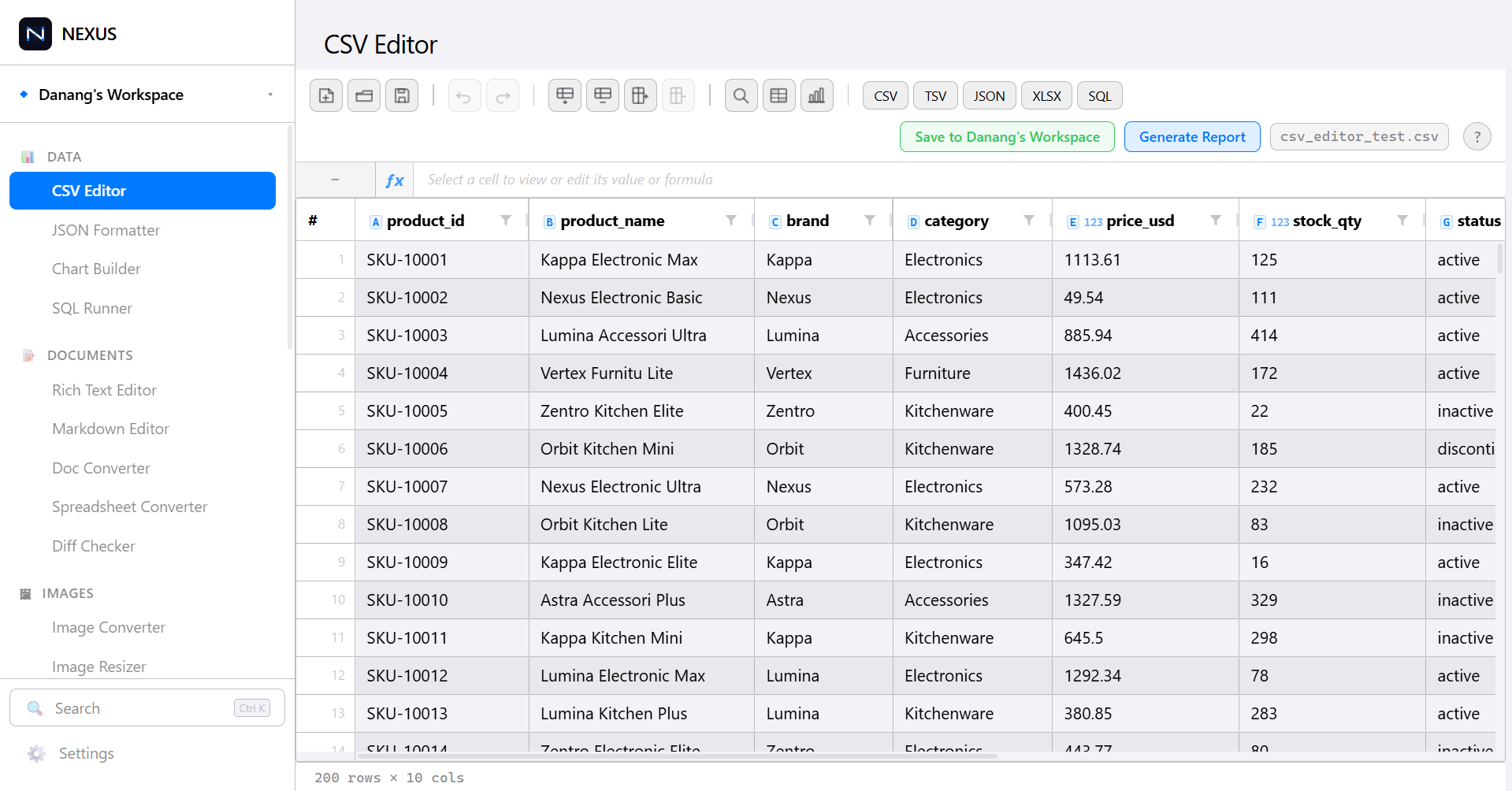Viewport: 1512px width, 791px height.
Task: Select price cell 1292.34
Action: 1146,675
